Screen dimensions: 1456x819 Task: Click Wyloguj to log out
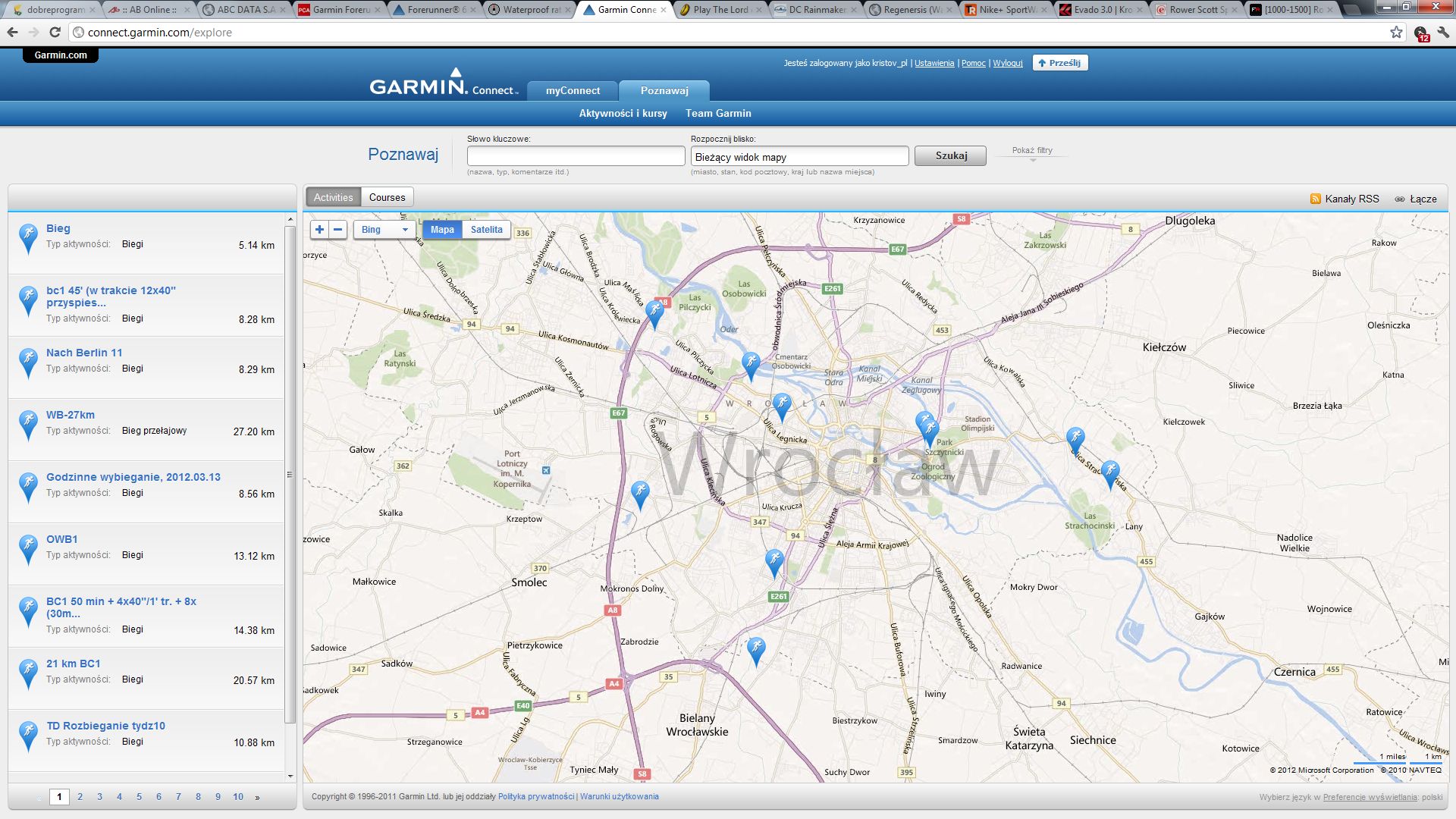click(1008, 63)
